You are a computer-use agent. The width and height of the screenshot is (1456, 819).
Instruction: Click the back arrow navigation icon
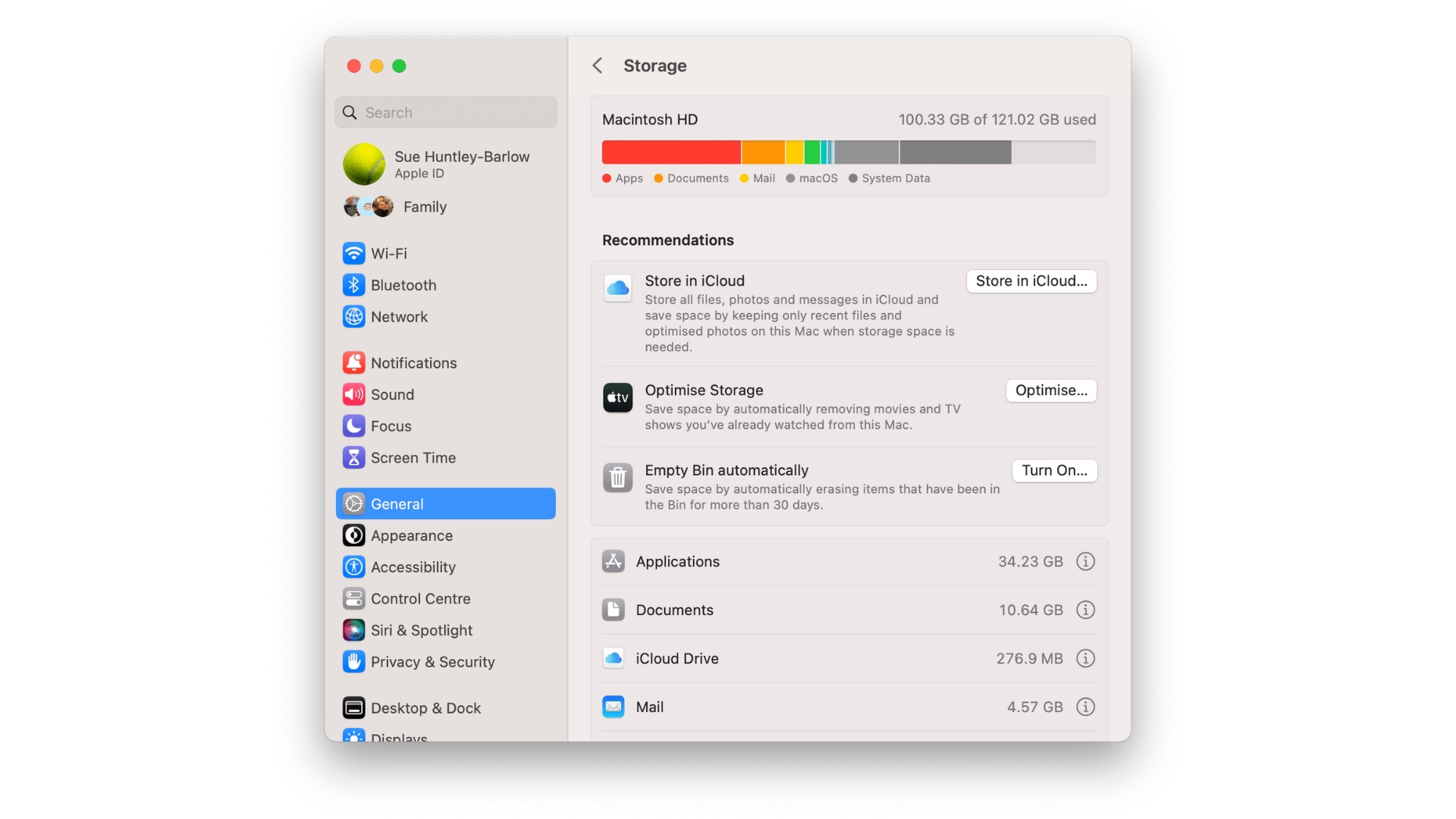596,65
